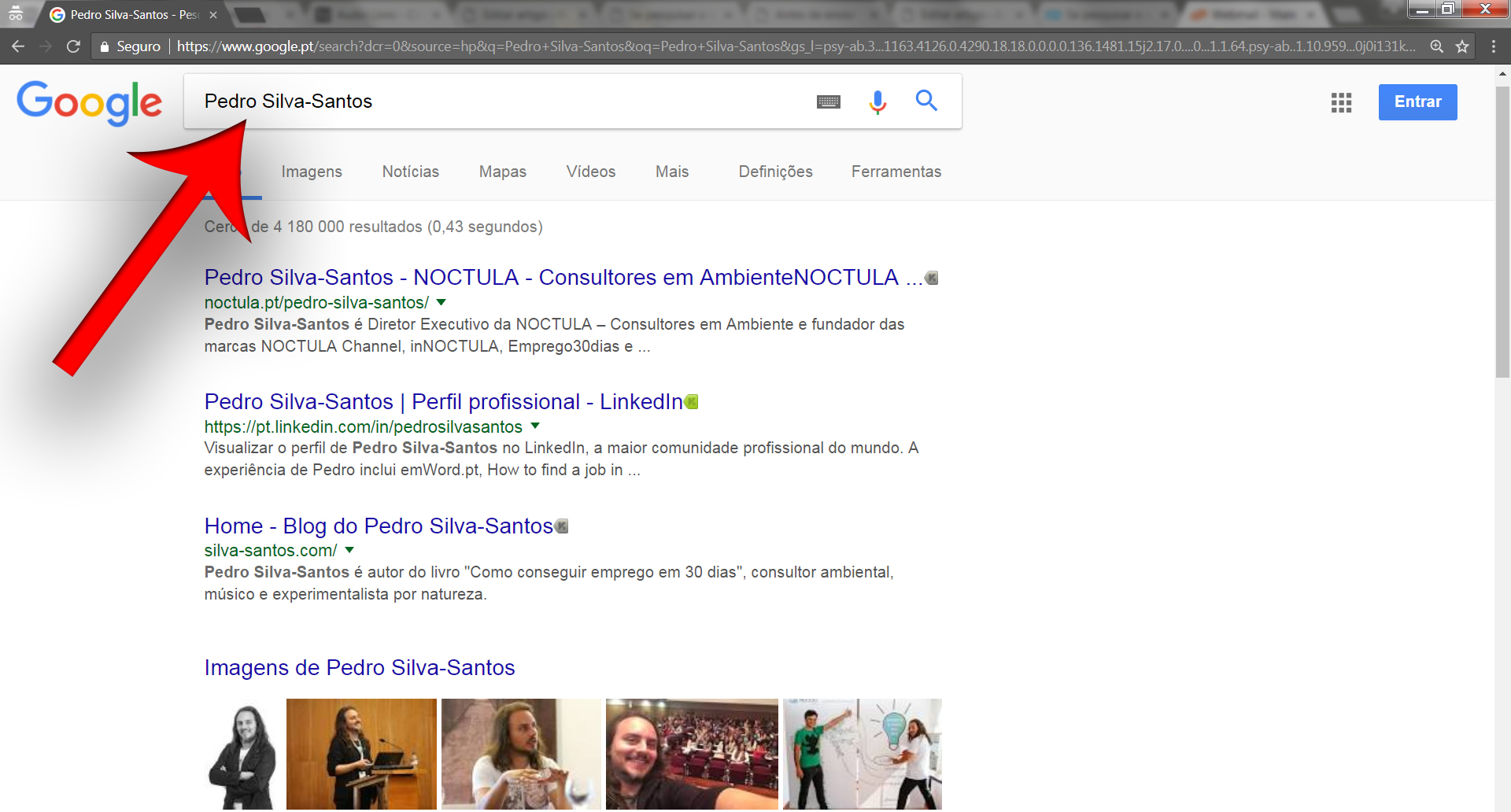The height and width of the screenshot is (812, 1511).
Task: Switch to the Vídeos tab
Action: point(591,172)
